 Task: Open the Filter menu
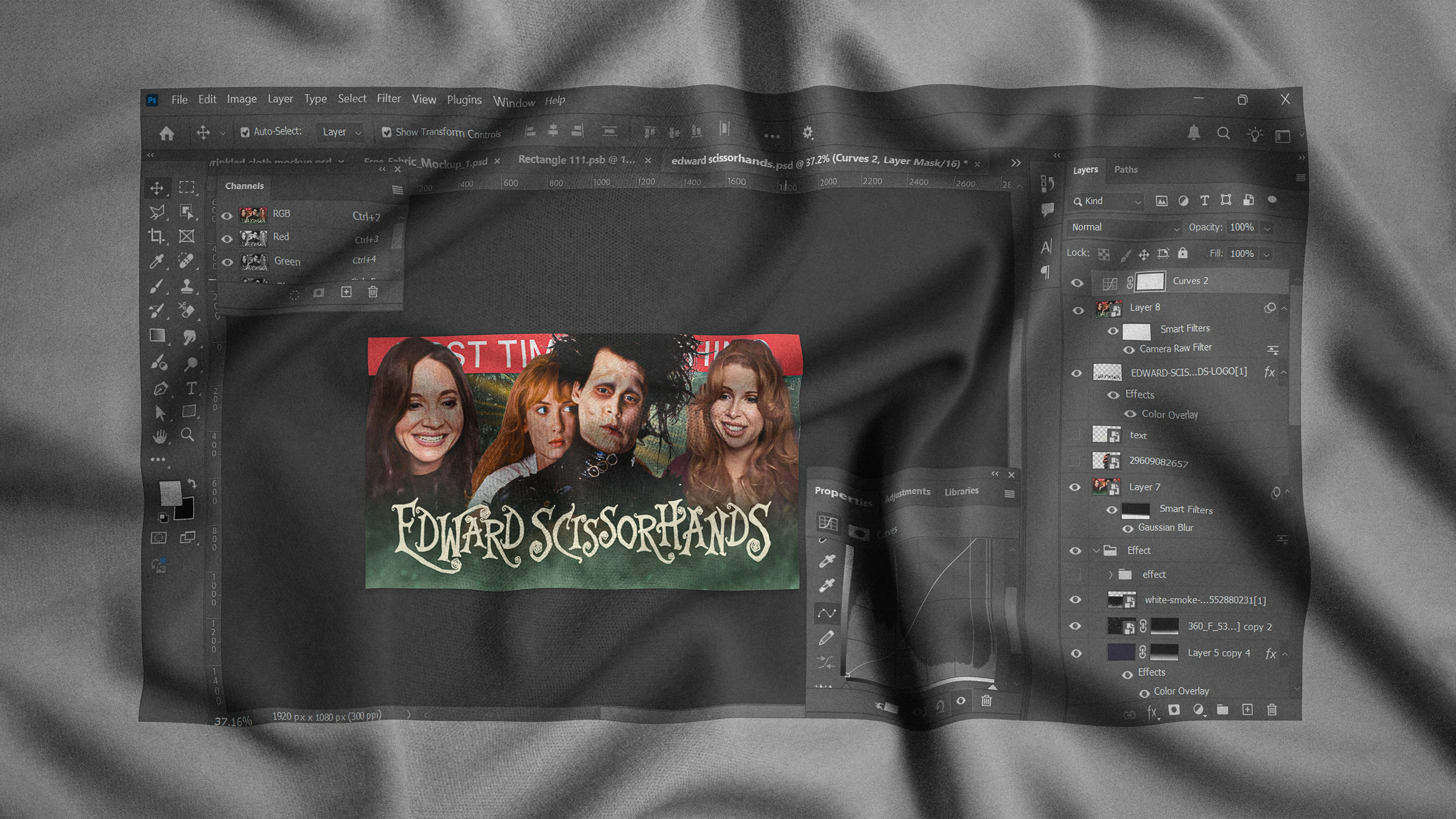(x=388, y=98)
